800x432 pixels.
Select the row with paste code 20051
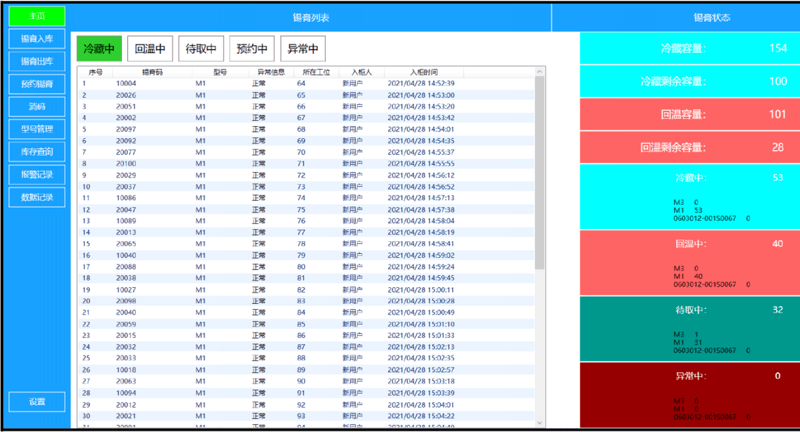306,106
